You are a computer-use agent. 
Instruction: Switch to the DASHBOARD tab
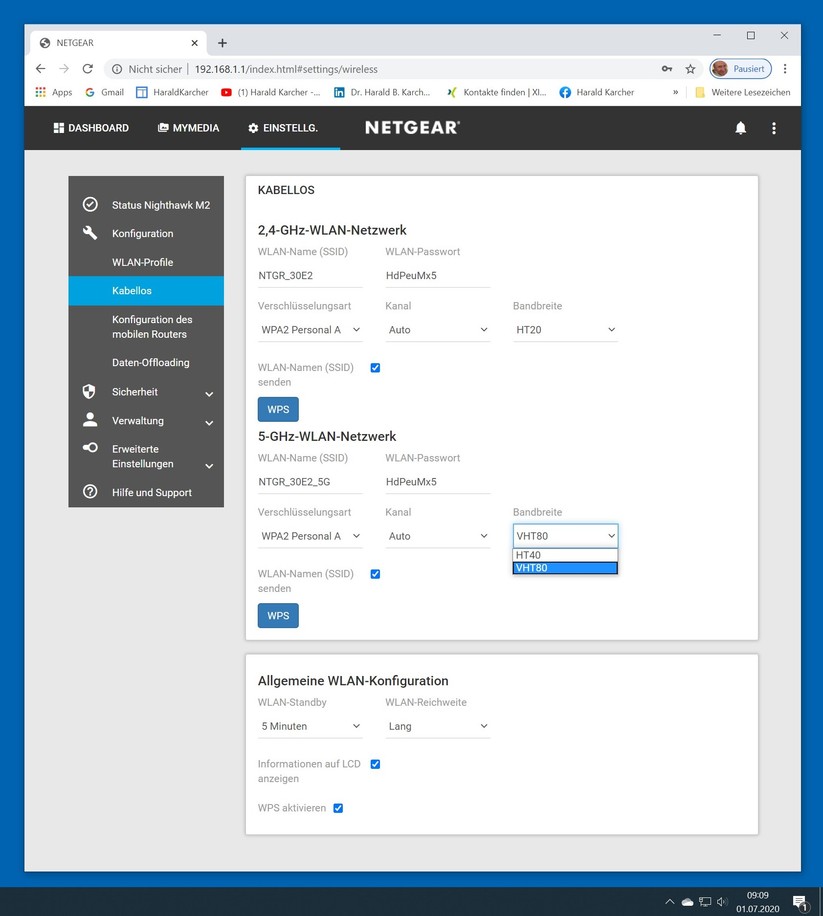pyautogui.click(x=91, y=128)
